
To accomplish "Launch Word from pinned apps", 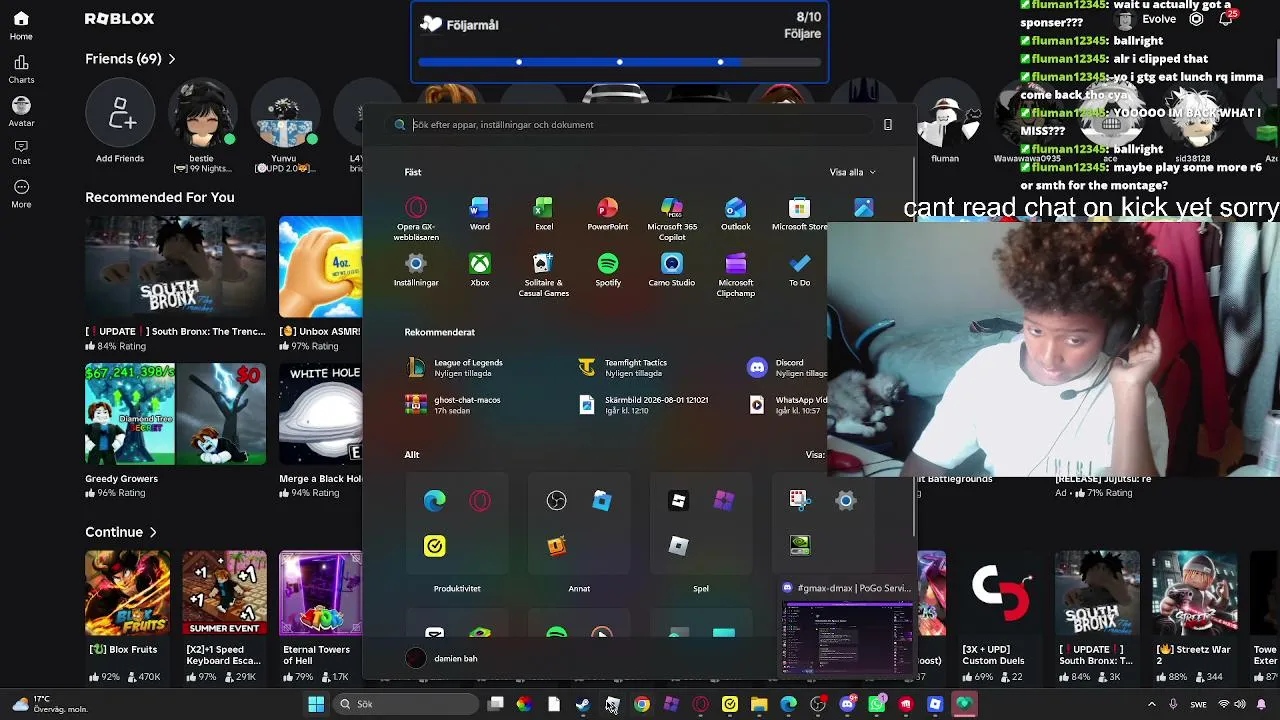I will pyautogui.click(x=480, y=214).
